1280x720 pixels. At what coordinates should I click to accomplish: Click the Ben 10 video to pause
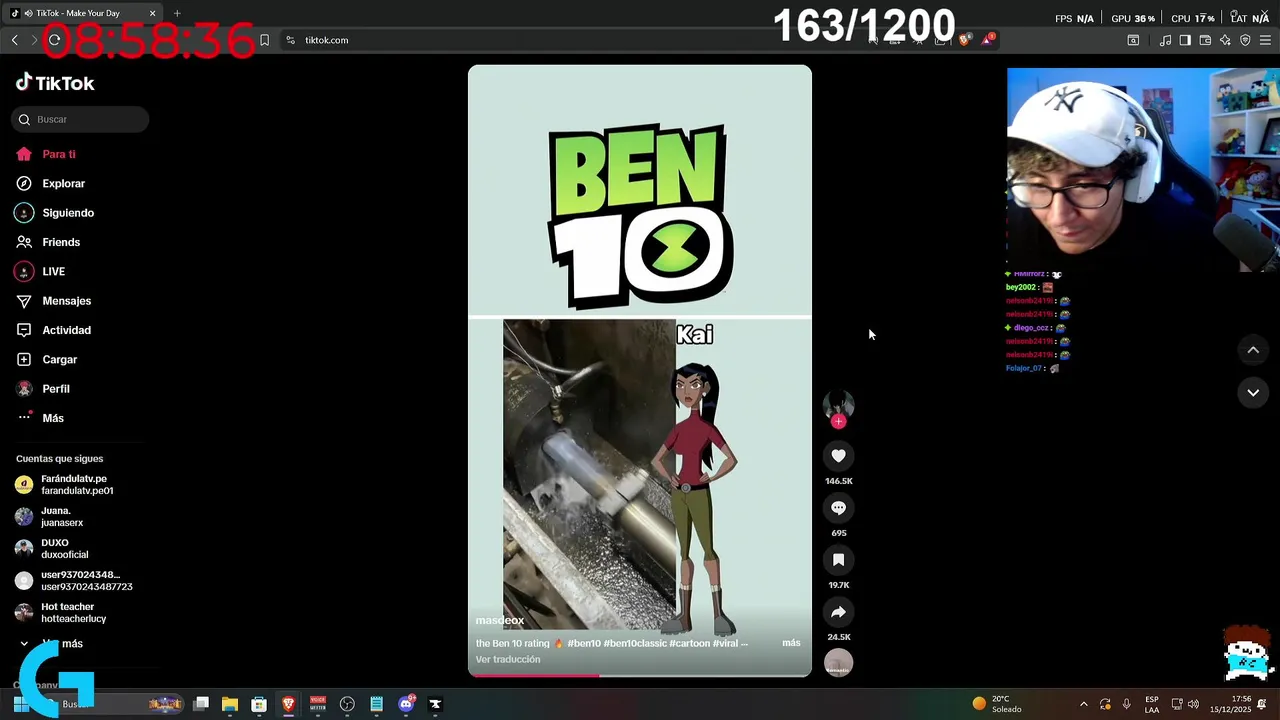[640, 370]
